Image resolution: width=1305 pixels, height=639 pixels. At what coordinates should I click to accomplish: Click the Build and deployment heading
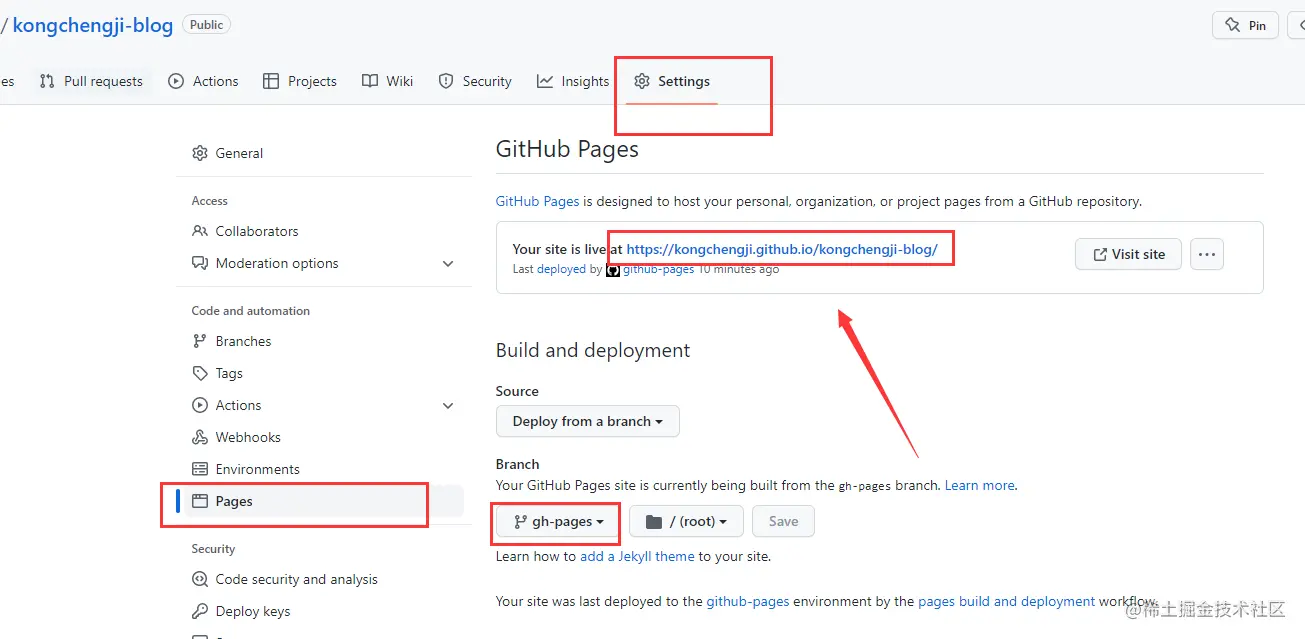593,350
